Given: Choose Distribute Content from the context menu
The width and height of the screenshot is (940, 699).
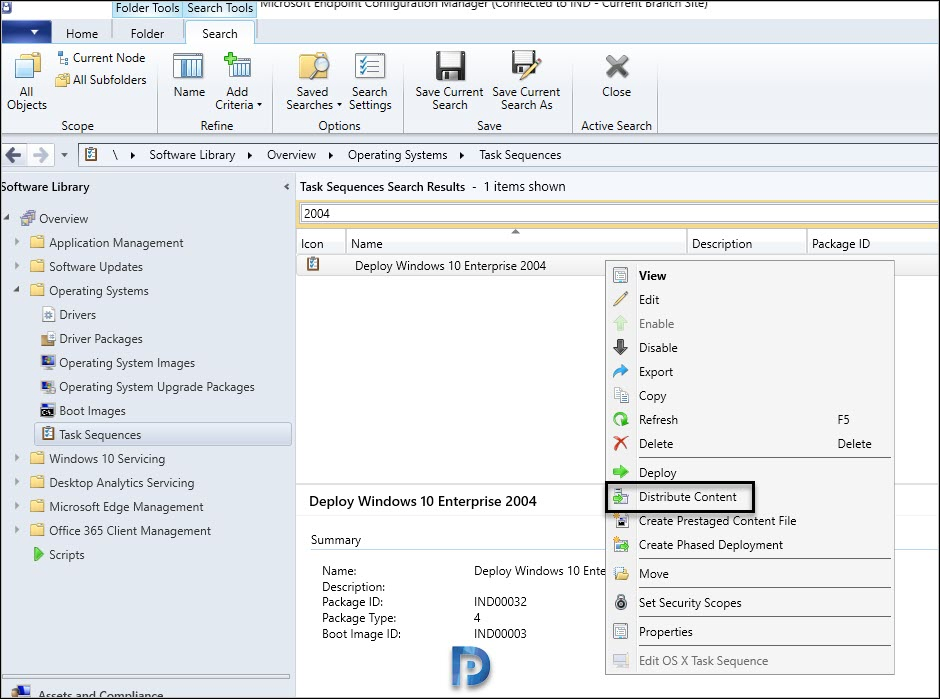Looking at the screenshot, I should (749, 497).
